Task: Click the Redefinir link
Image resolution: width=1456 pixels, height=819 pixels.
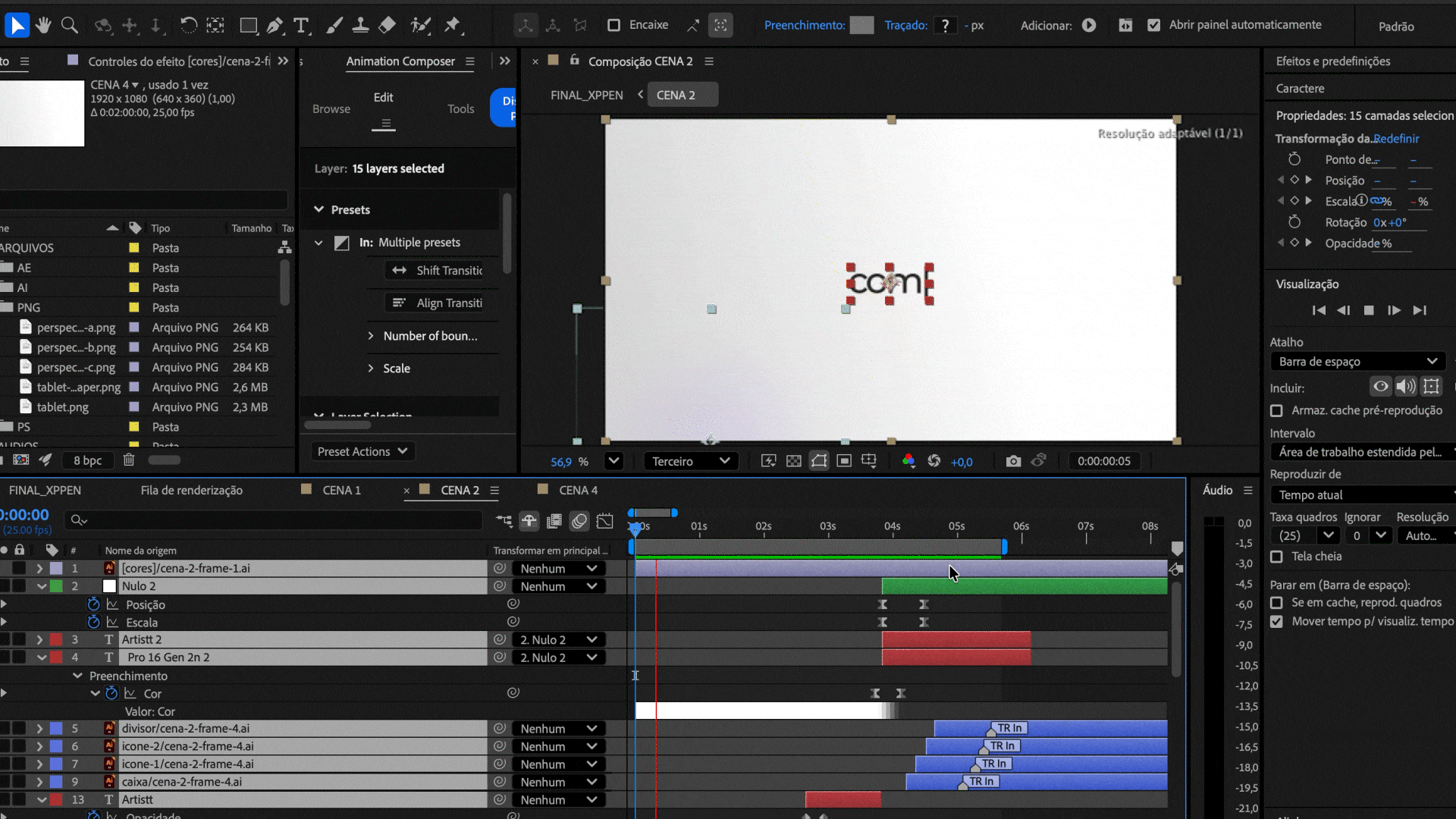Action: tap(1396, 138)
